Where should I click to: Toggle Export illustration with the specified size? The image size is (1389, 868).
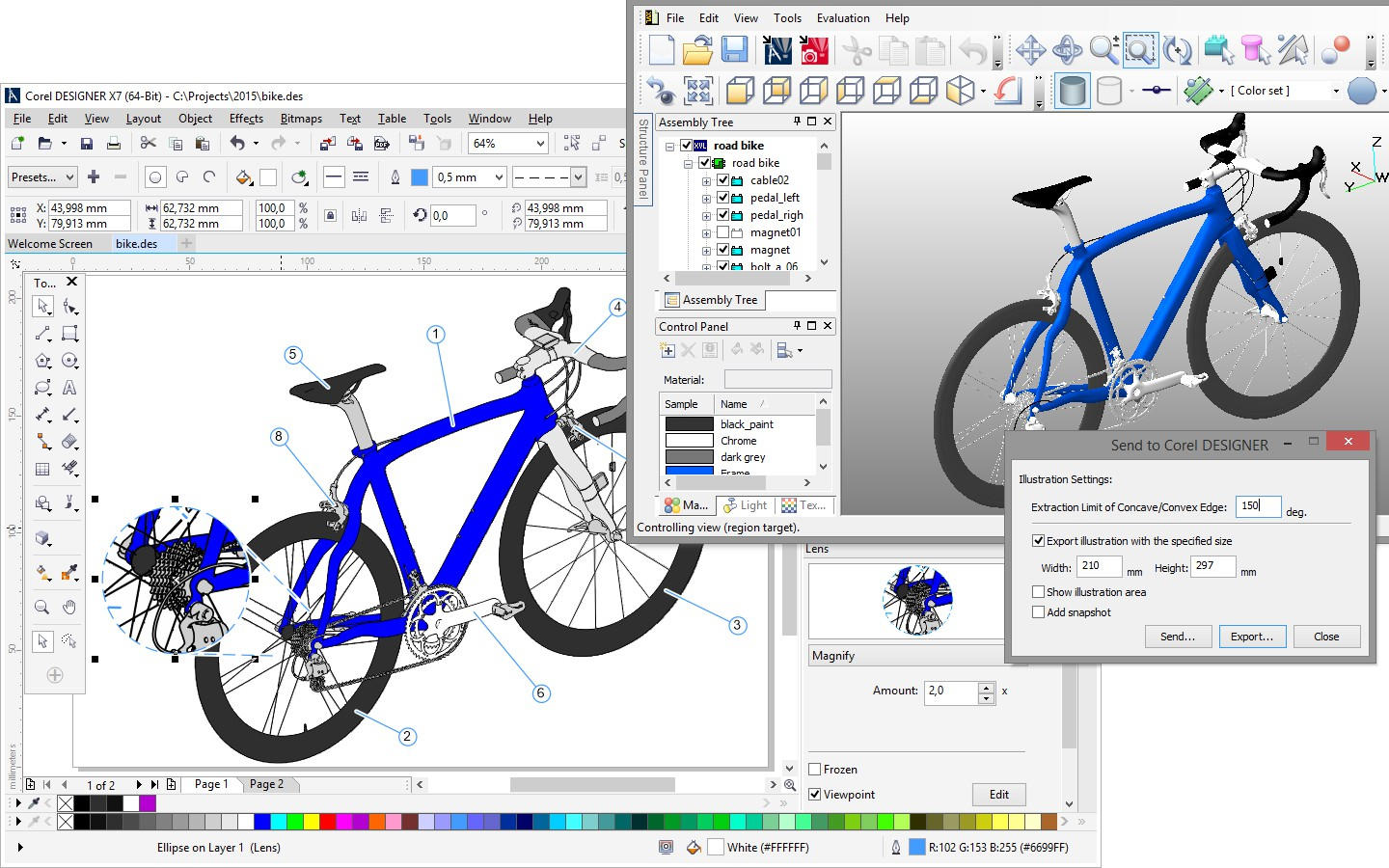point(1038,541)
